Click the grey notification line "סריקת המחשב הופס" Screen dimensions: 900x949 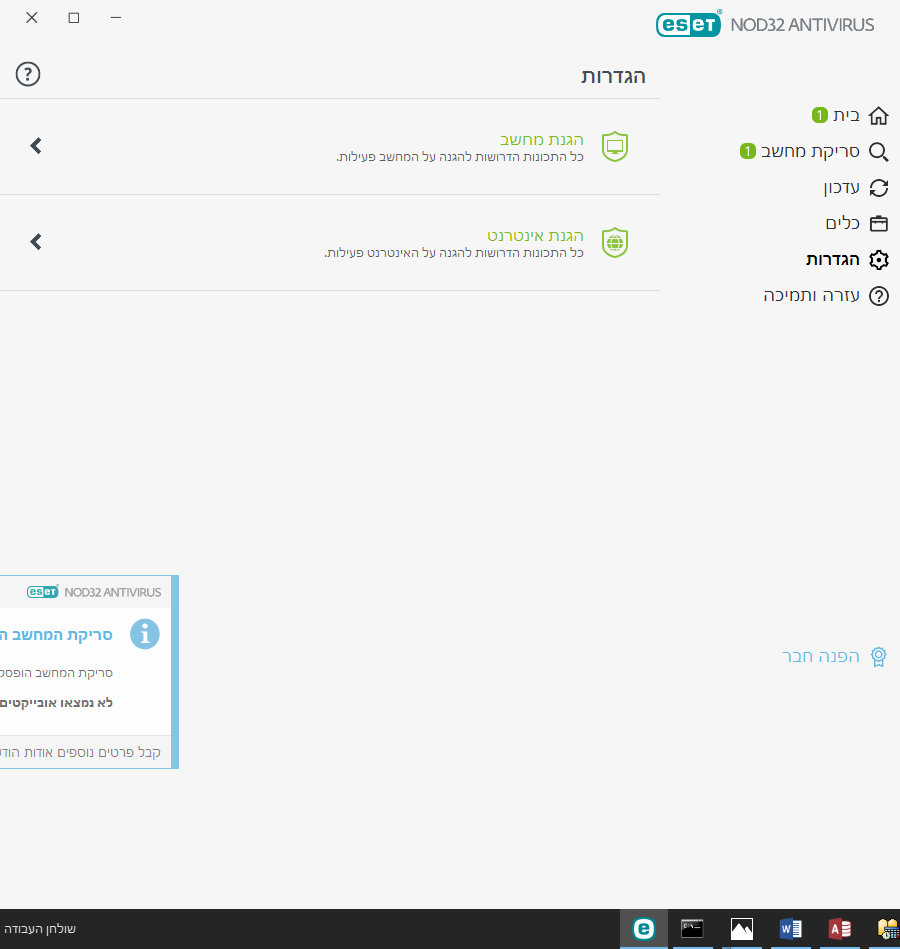(x=56, y=673)
